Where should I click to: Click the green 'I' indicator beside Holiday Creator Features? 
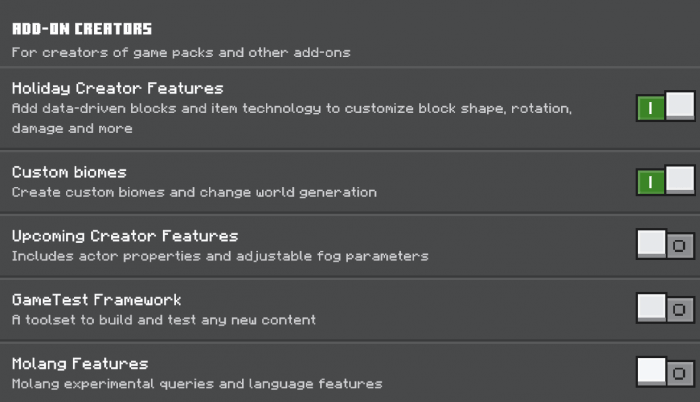tap(650, 108)
